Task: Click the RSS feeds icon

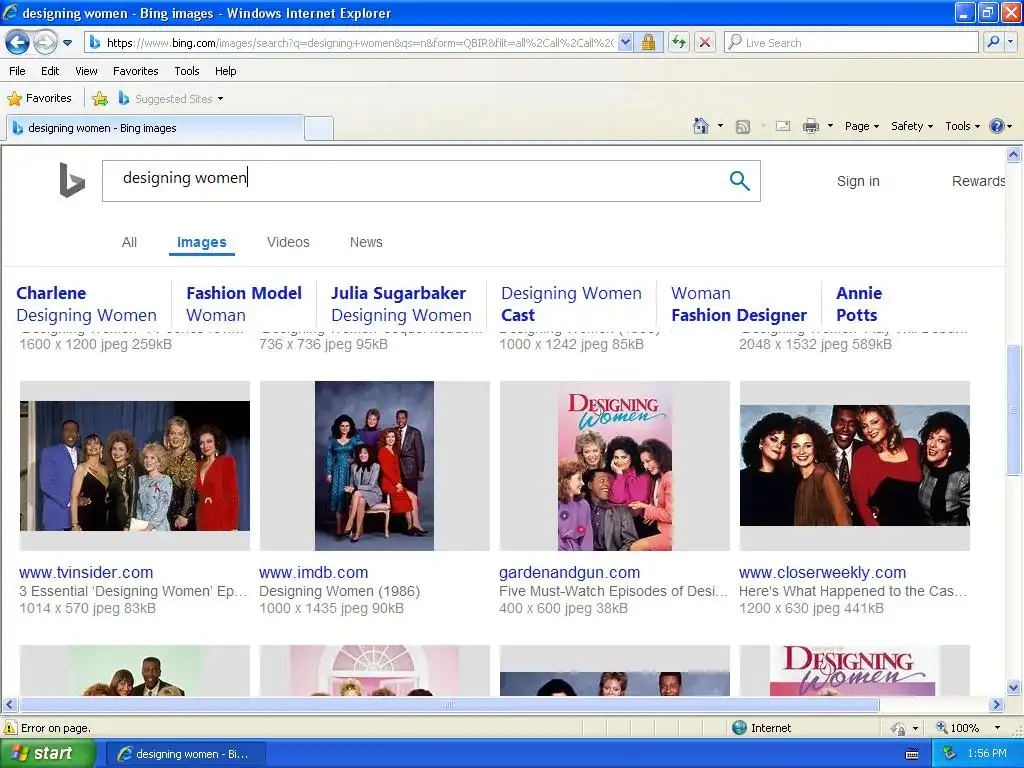Action: (743, 127)
